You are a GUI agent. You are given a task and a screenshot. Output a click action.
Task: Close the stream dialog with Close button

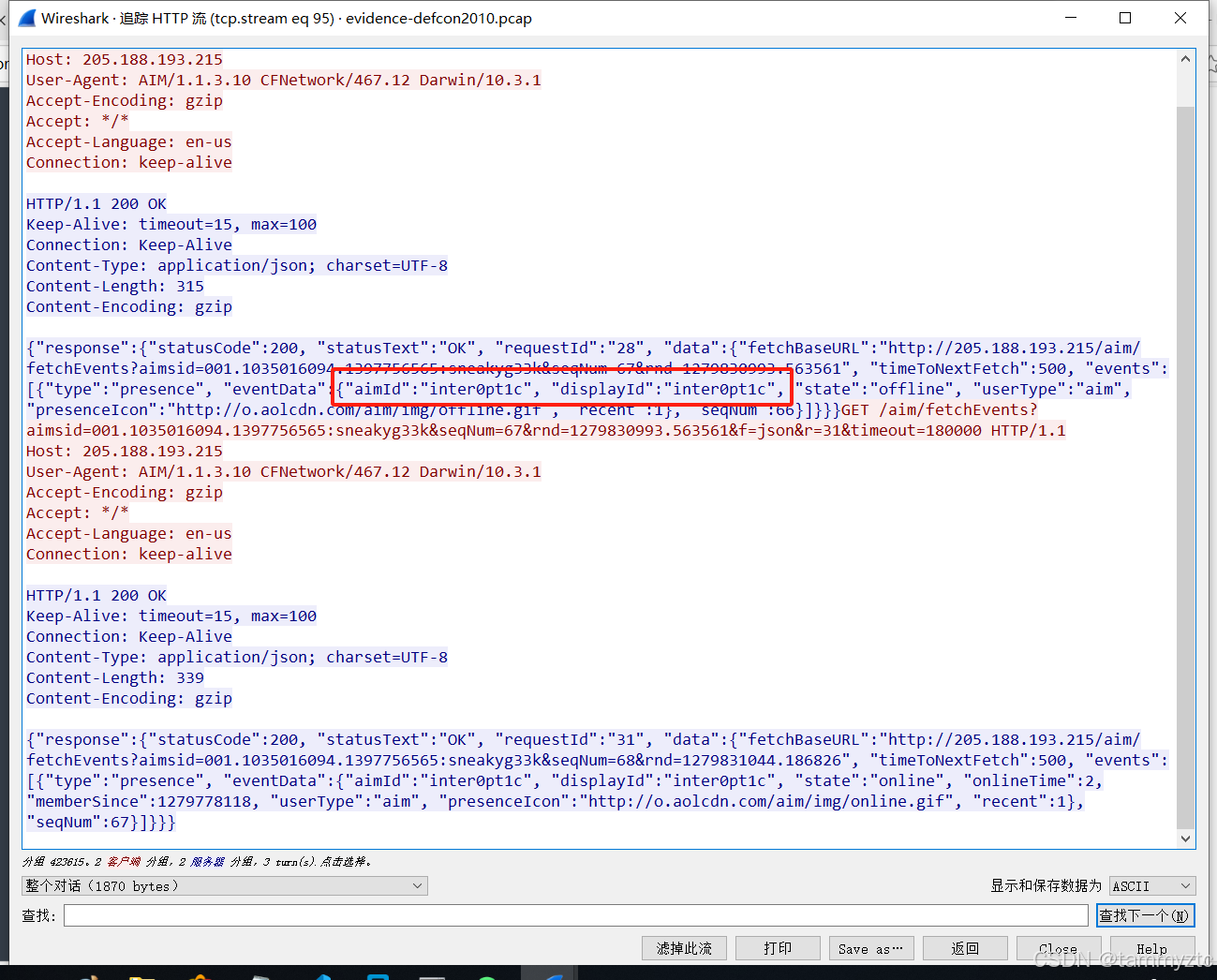pyautogui.click(x=1059, y=948)
